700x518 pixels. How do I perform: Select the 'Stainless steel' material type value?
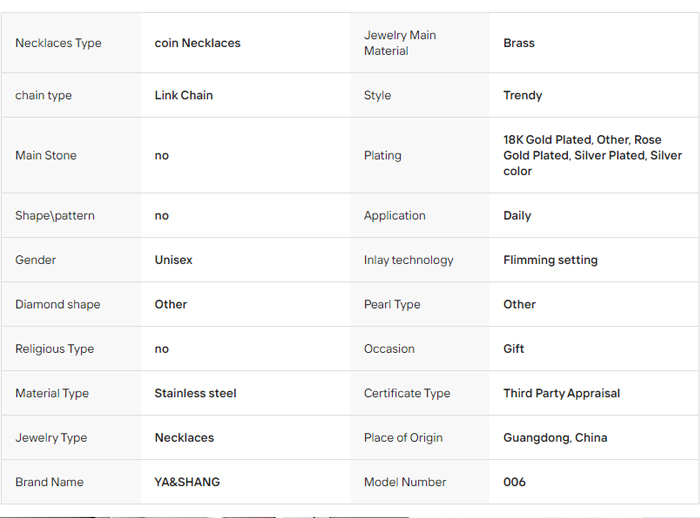(195, 394)
